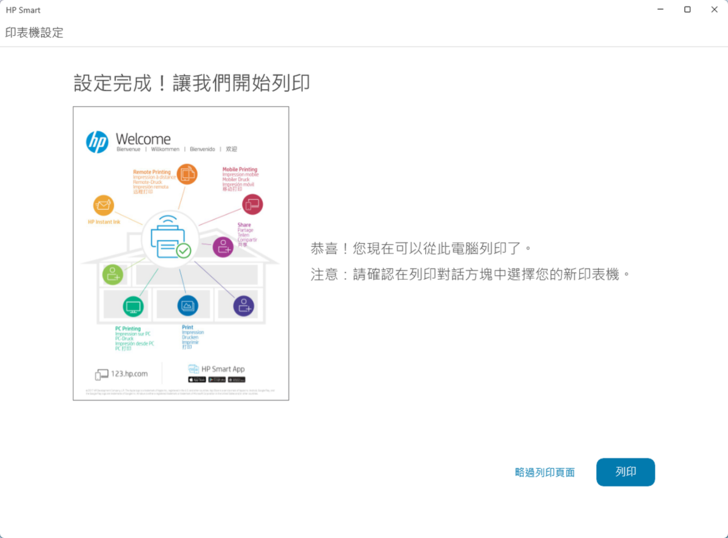Click the orange Remote Printing icon

tap(187, 176)
